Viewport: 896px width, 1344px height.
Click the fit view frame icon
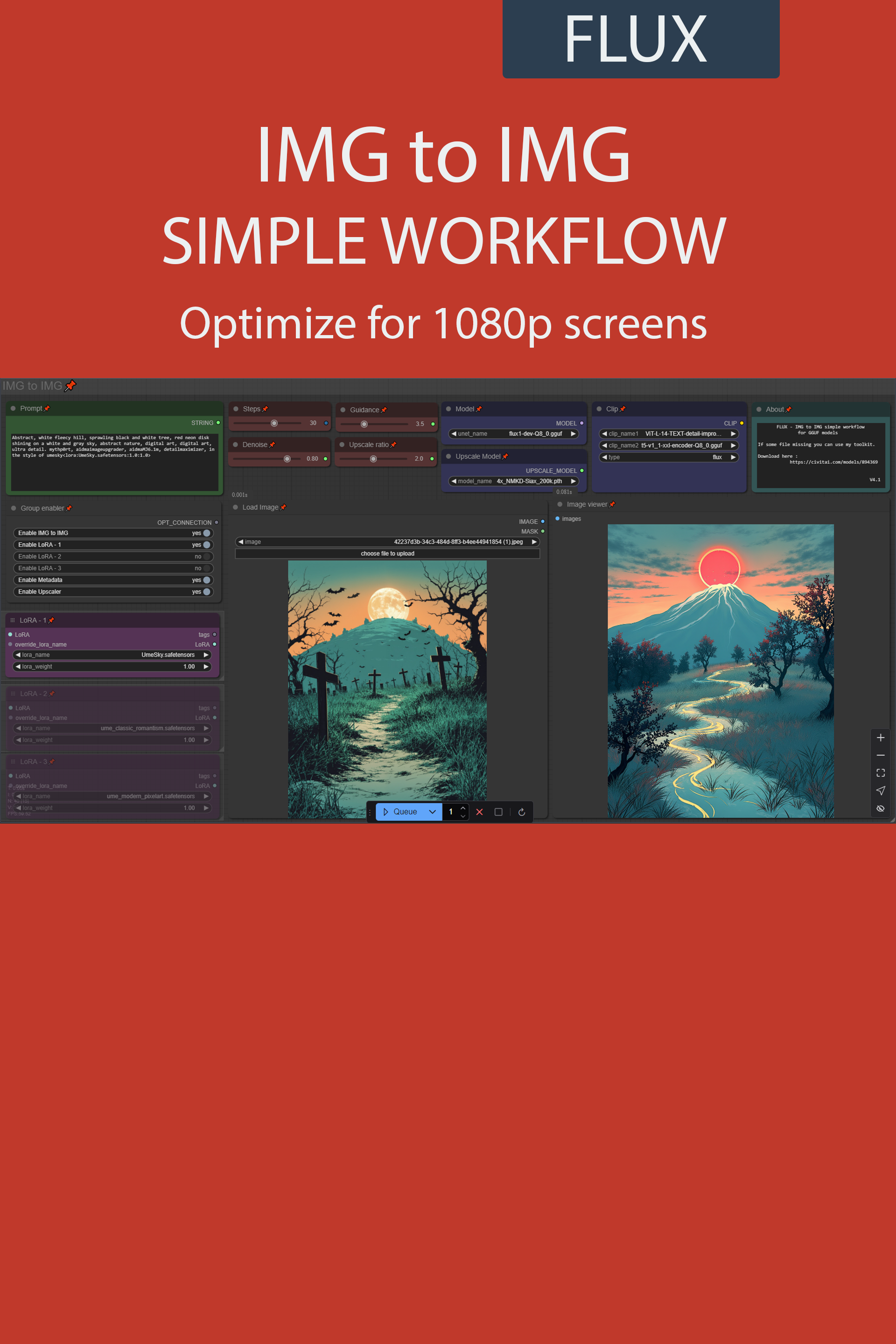click(x=880, y=773)
